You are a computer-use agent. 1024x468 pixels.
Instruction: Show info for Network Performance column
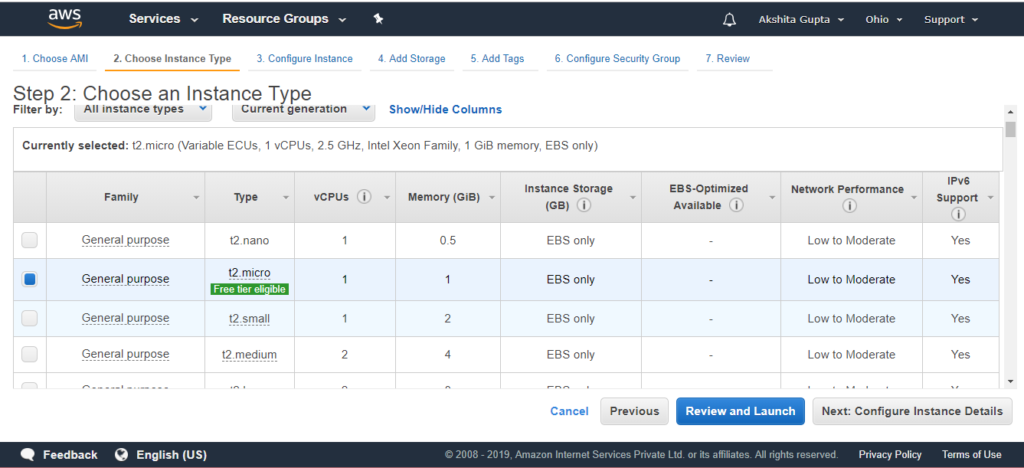point(849,206)
